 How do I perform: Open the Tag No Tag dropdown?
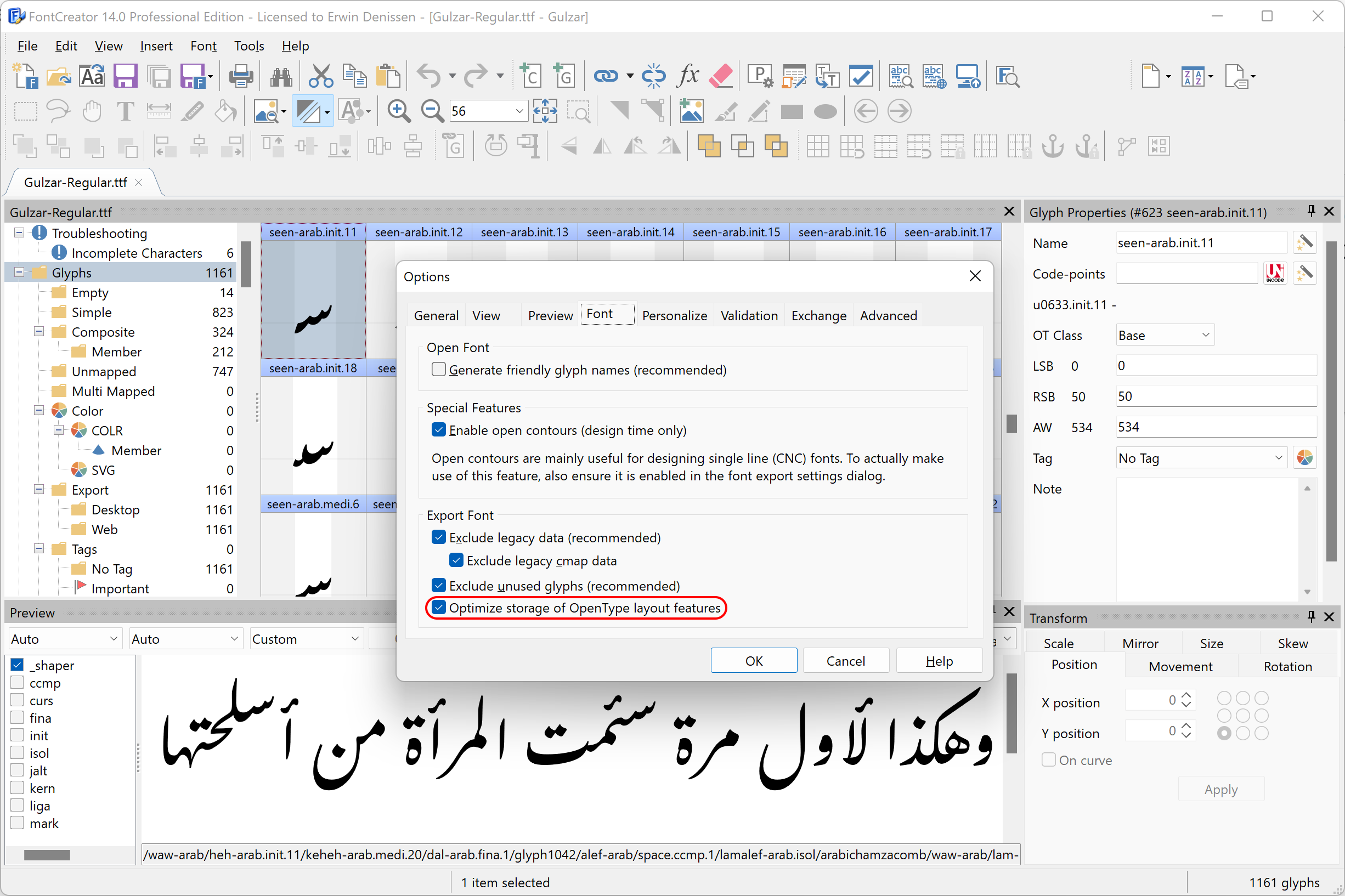point(1201,458)
